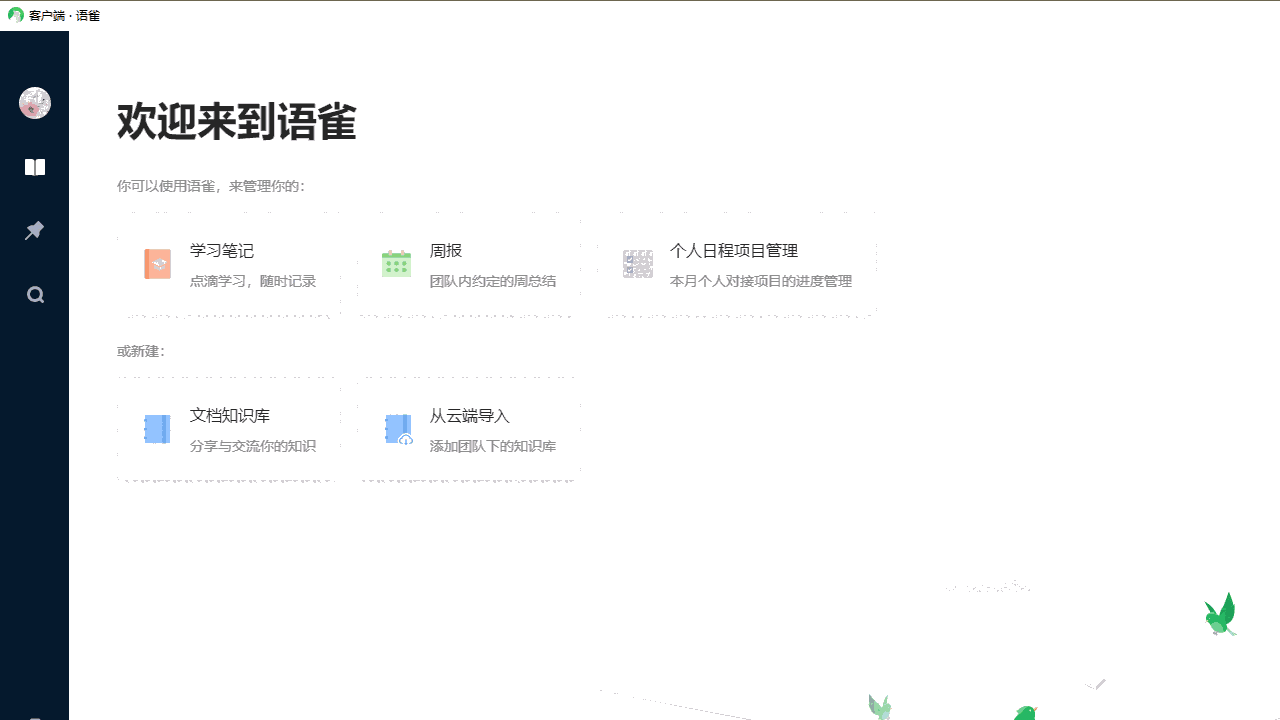
Task: Click the green Yuque logo in title bar
Action: 15,15
